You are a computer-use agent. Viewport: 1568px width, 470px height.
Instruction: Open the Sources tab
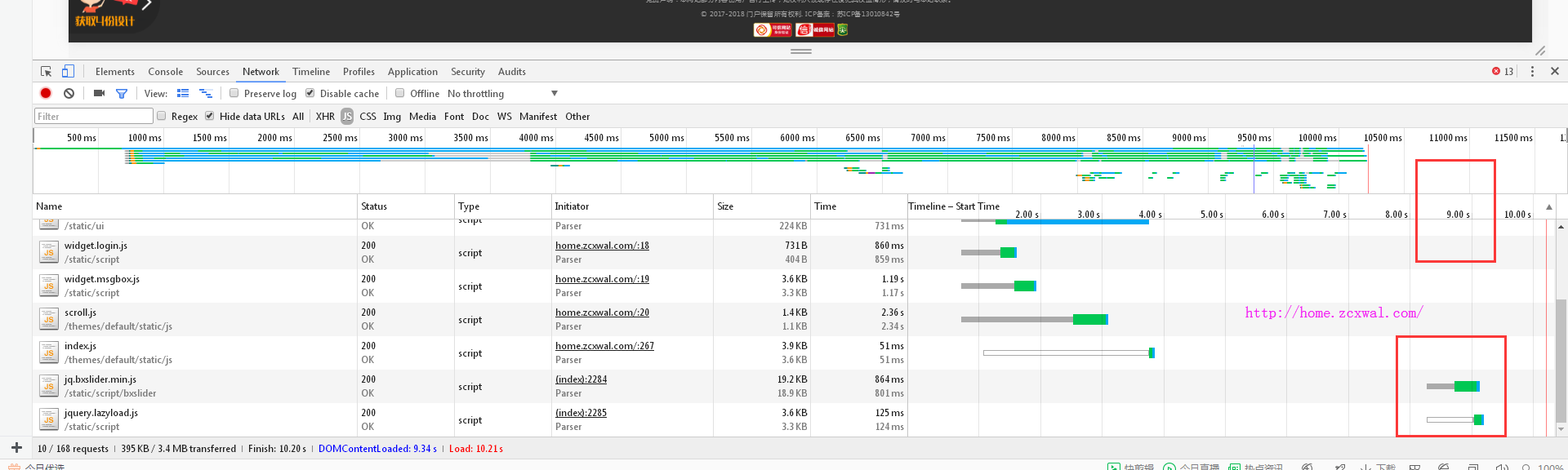pyautogui.click(x=212, y=72)
